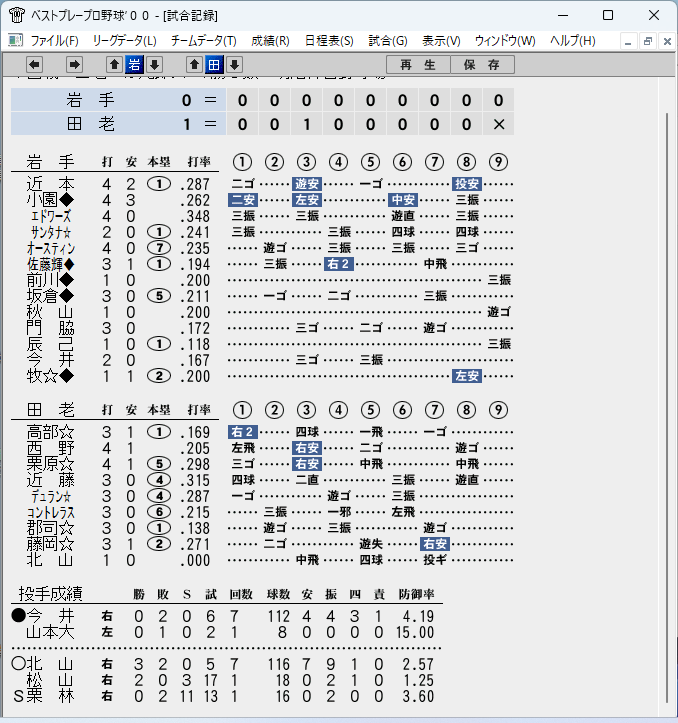678x723 pixels.
Task: Click the down arrow after 岩 icon
Action: [x=155, y=65]
